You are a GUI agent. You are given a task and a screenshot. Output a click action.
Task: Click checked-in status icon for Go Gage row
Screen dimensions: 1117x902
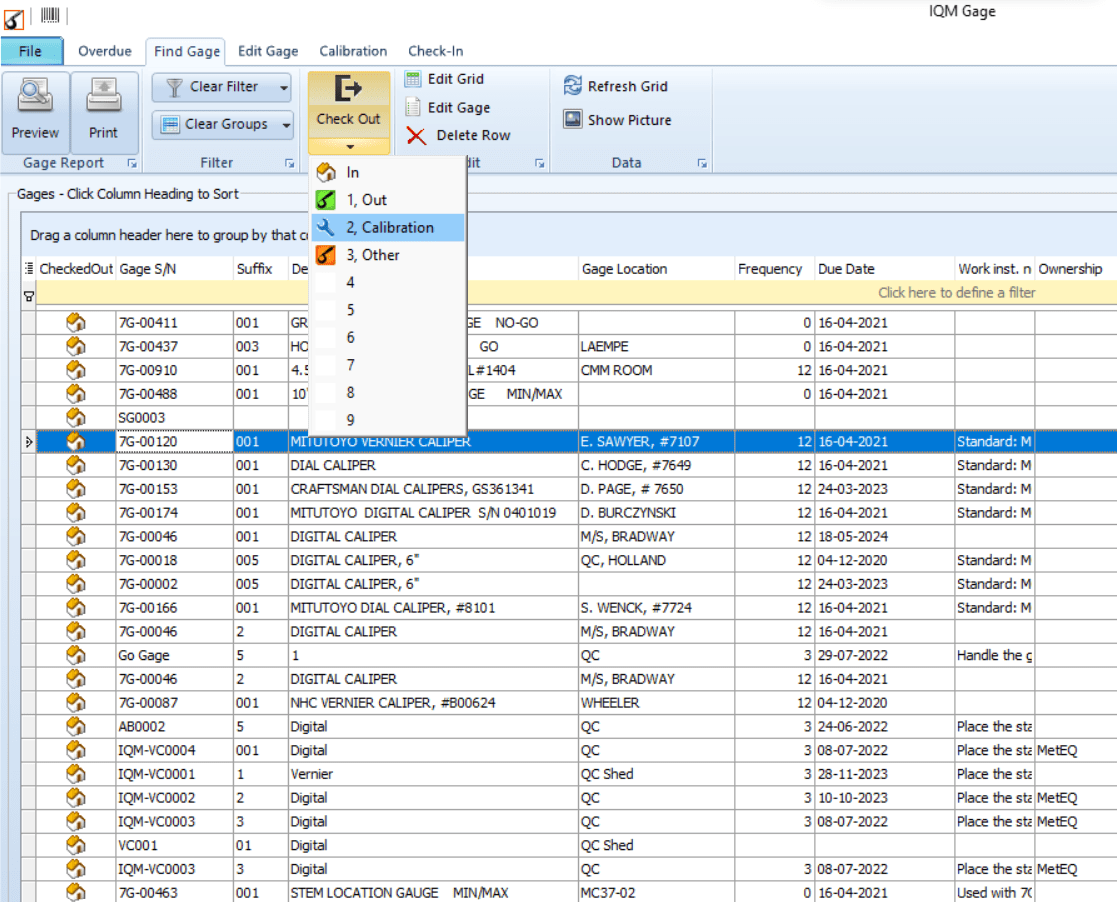[75, 655]
